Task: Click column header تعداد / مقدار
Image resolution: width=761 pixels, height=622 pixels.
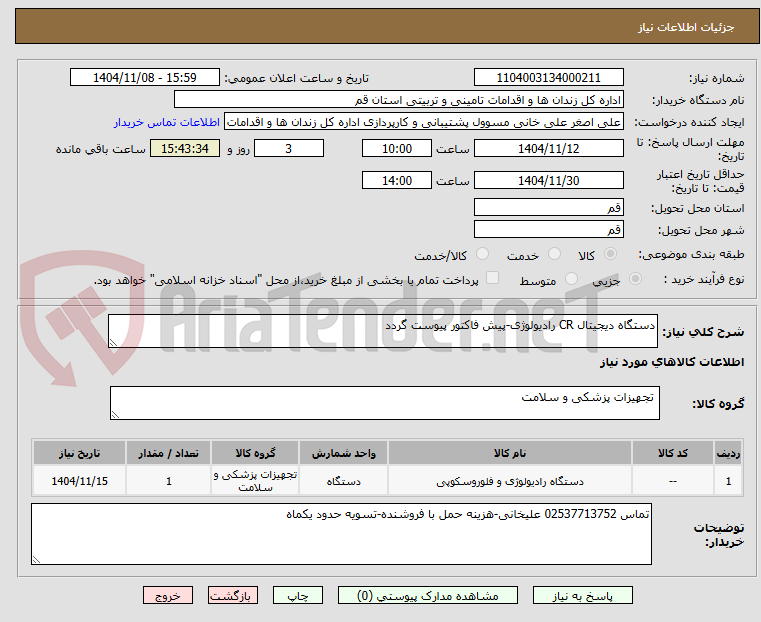Action: (x=168, y=453)
